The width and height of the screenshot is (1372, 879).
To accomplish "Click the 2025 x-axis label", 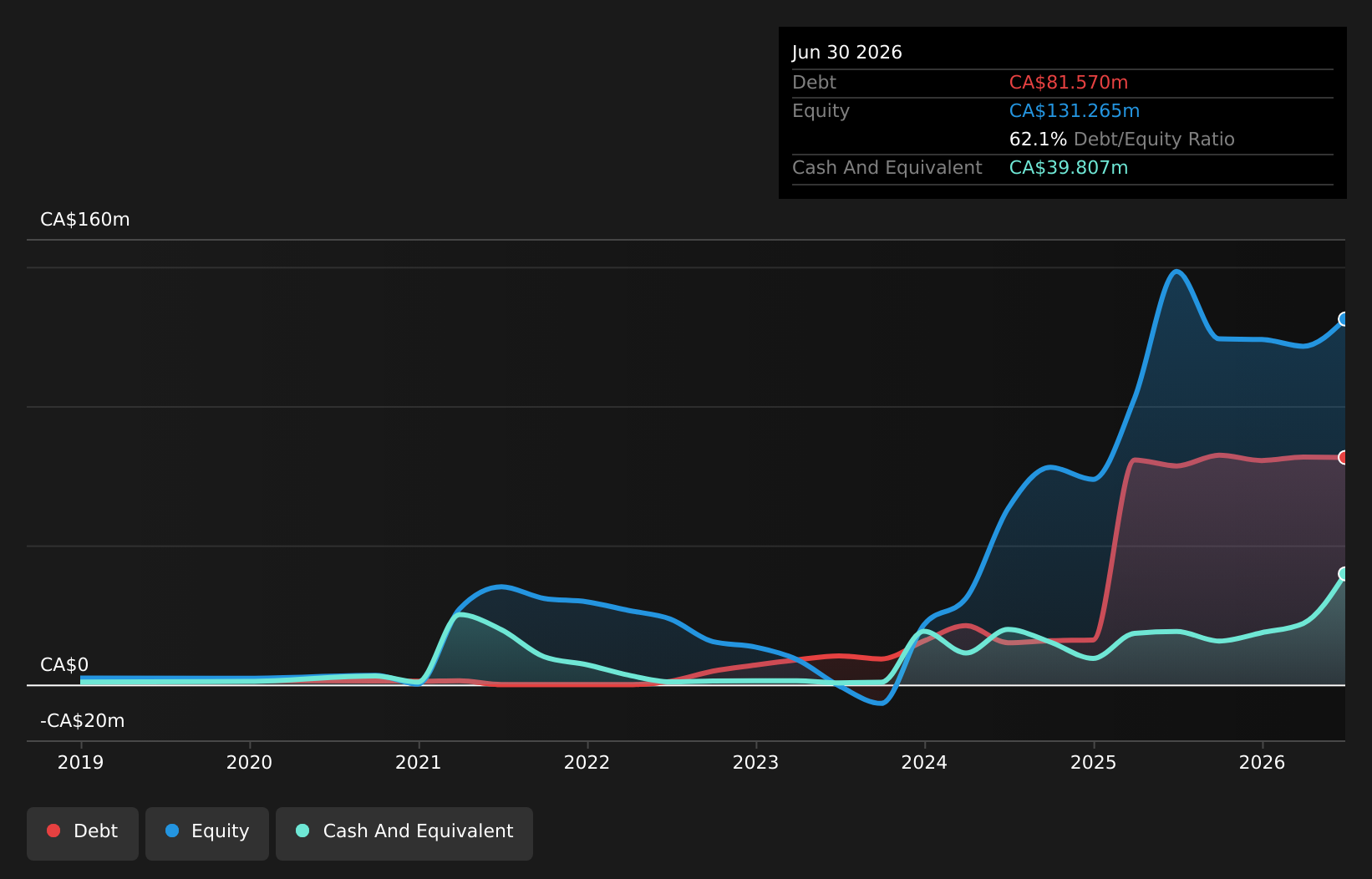I will pos(1094,762).
